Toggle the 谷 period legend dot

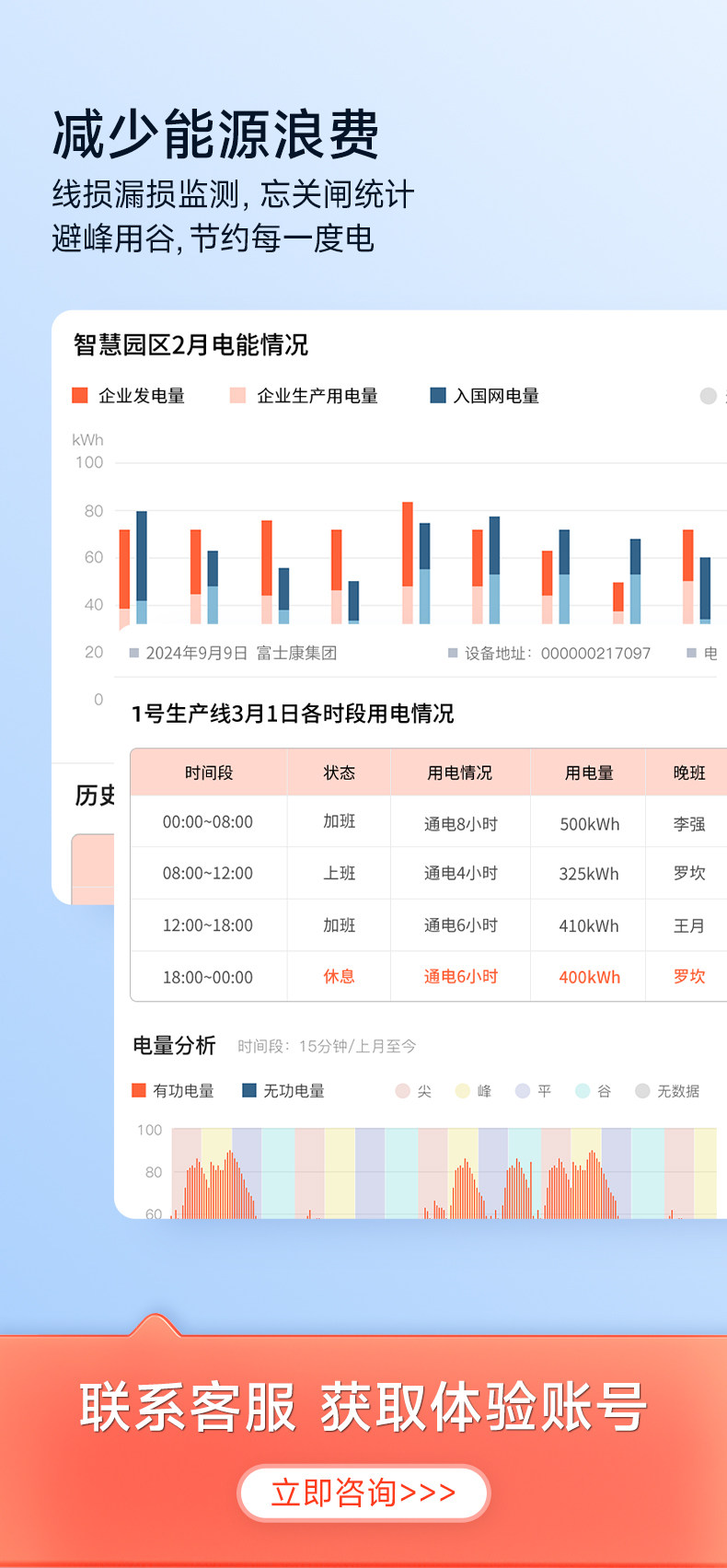(x=583, y=1091)
